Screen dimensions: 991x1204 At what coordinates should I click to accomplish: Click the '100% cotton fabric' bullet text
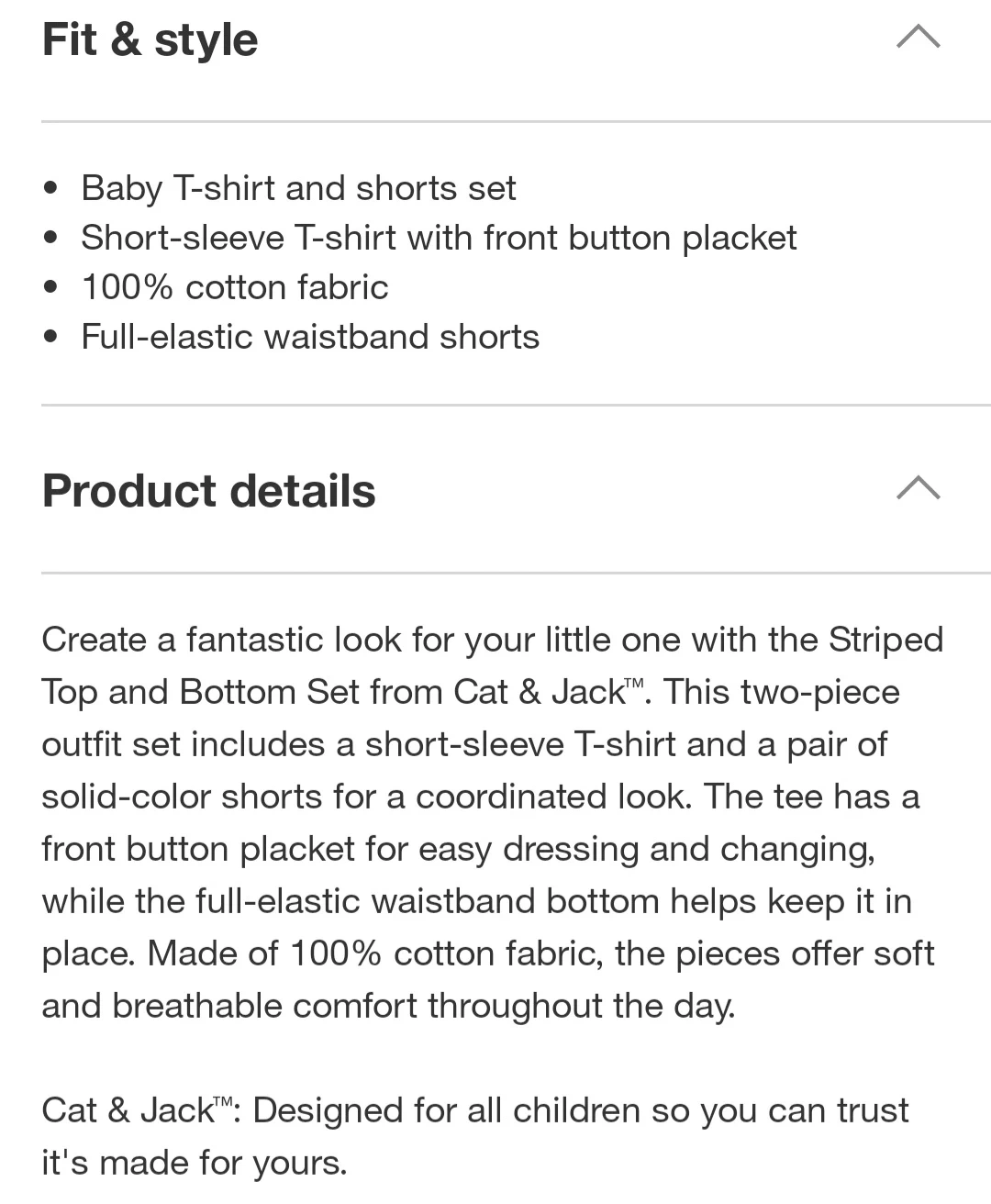[x=235, y=287]
